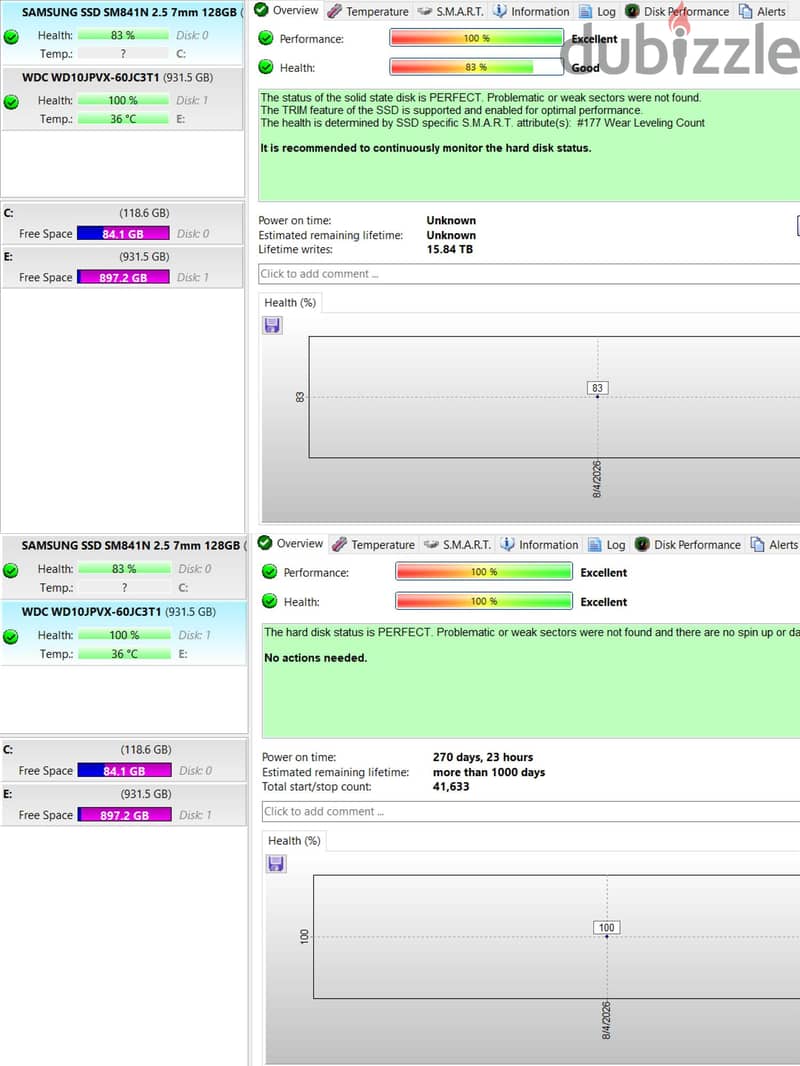Viewport: 800px width, 1066px height.
Task: Click save icon above the 83 health chart
Action: tap(272, 325)
